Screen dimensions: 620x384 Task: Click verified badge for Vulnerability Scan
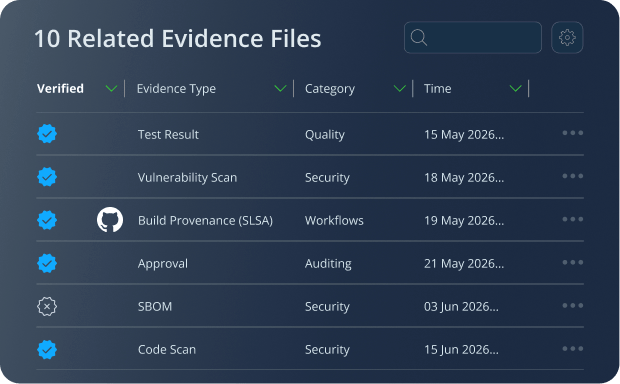[x=47, y=177]
